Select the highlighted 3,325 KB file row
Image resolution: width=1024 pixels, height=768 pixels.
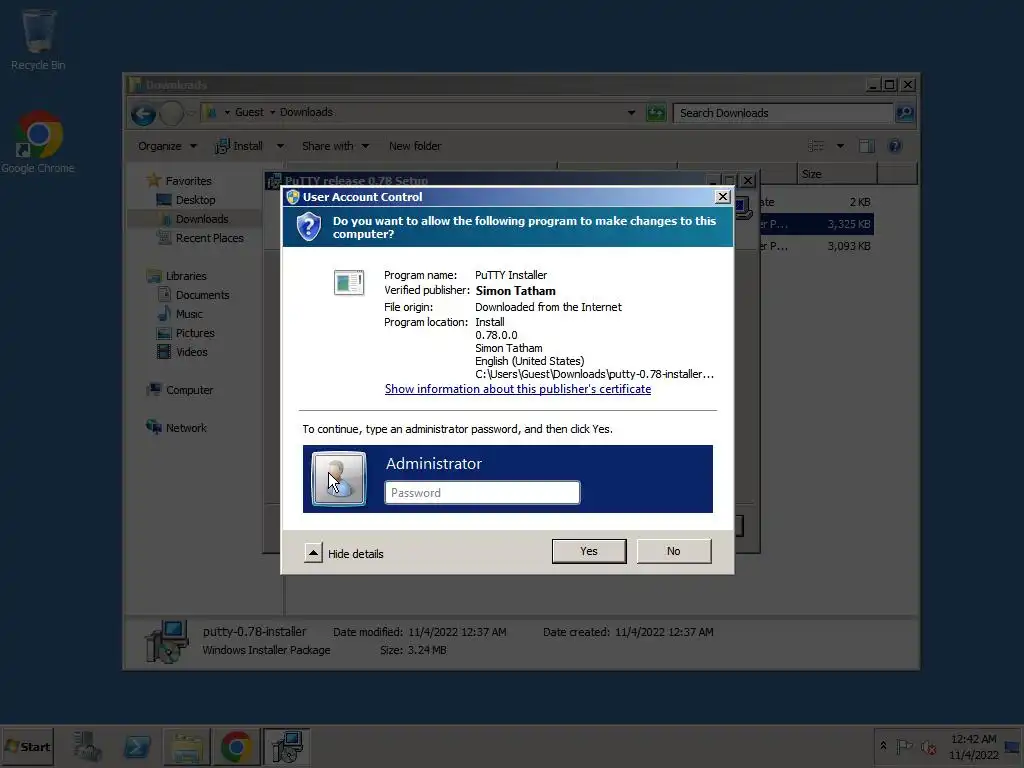coord(815,224)
